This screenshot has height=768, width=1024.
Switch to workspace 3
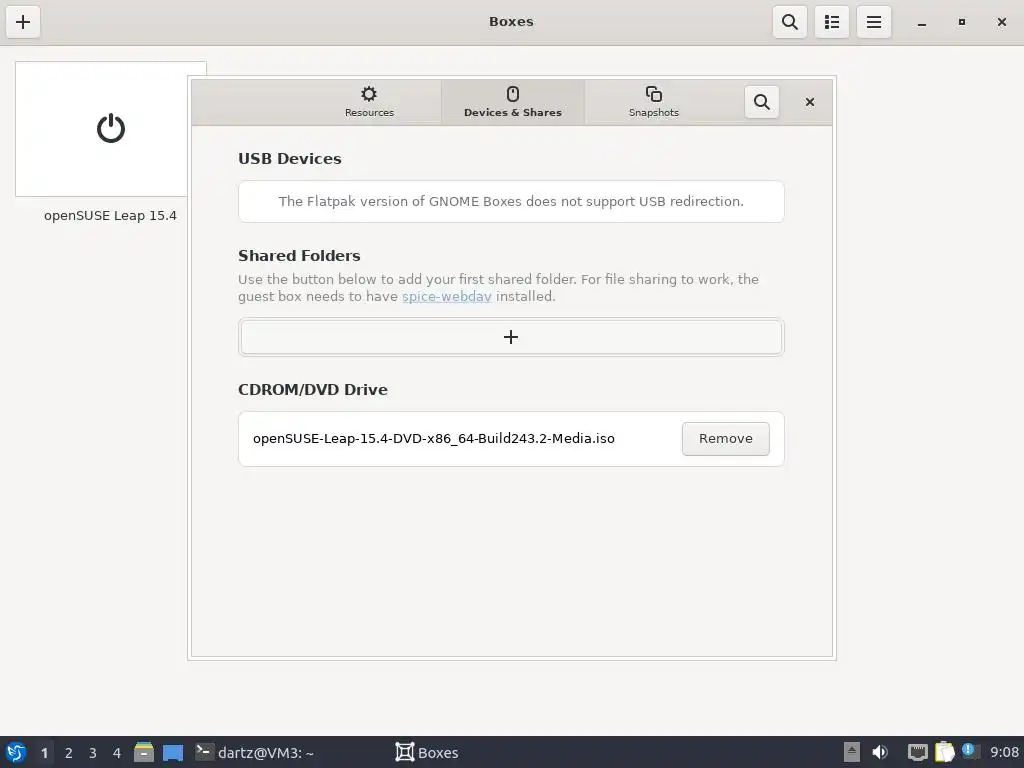point(93,753)
